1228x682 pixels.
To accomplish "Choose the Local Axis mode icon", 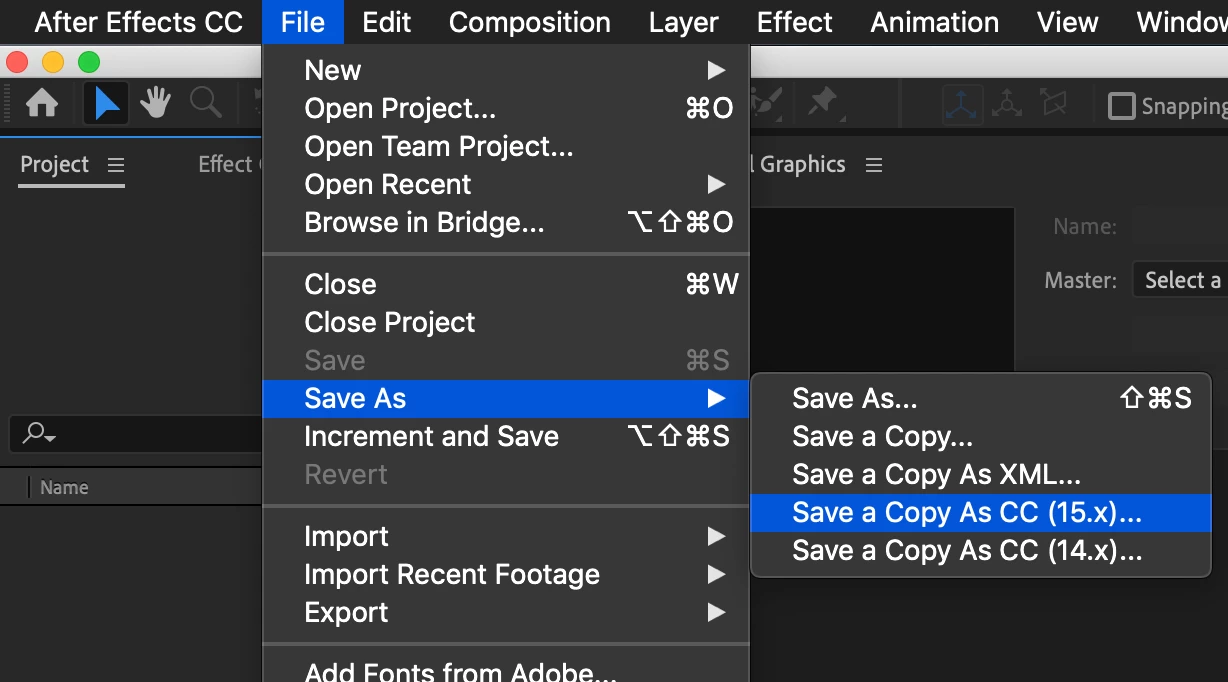I will click(962, 104).
